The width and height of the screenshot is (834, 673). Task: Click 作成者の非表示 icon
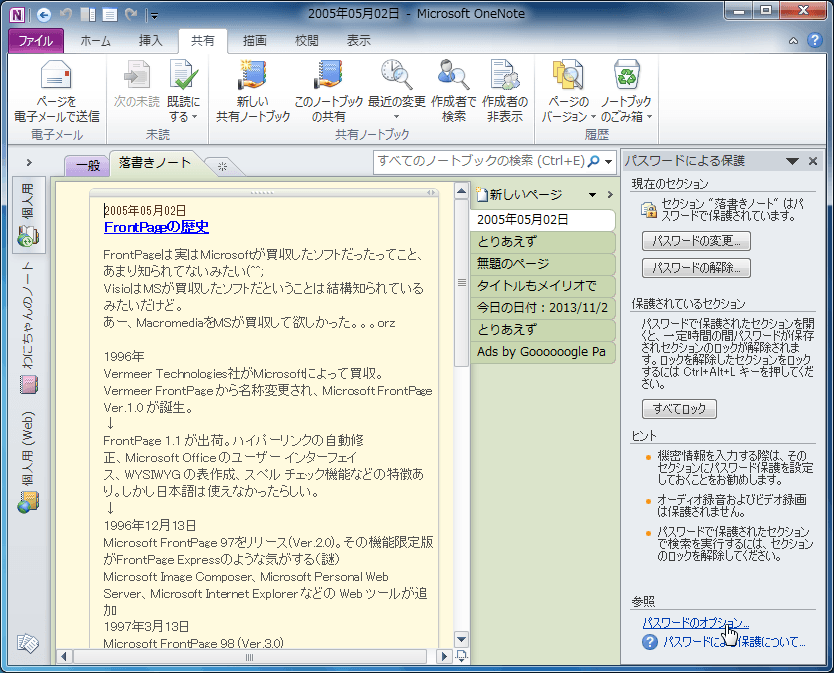click(x=505, y=74)
